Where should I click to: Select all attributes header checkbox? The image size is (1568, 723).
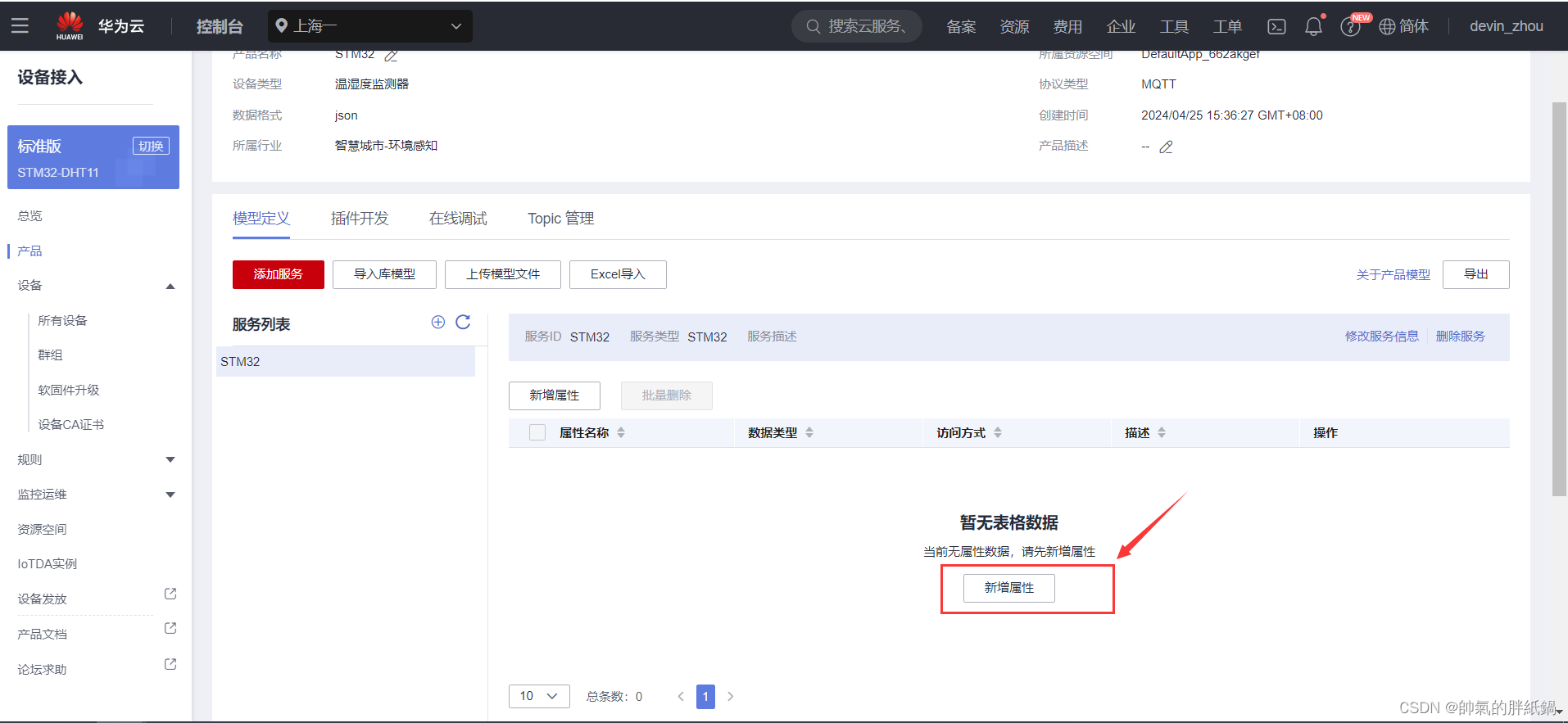537,432
